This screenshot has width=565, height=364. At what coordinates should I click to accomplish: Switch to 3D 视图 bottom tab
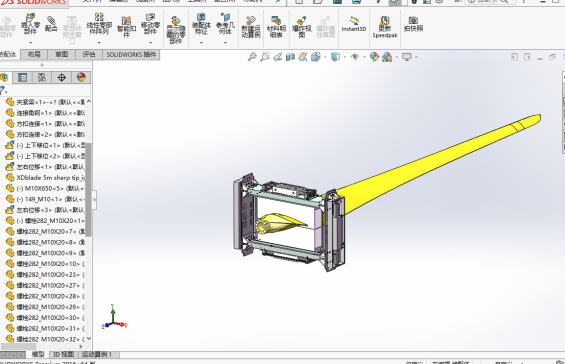63,354
